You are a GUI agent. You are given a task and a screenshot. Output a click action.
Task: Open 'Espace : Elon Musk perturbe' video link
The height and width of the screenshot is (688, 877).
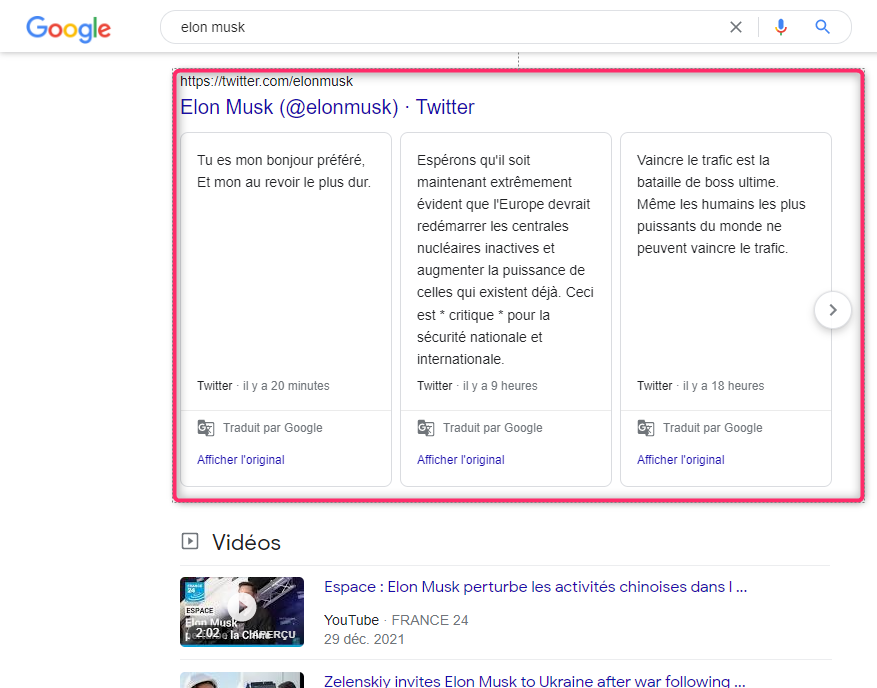tap(535, 587)
